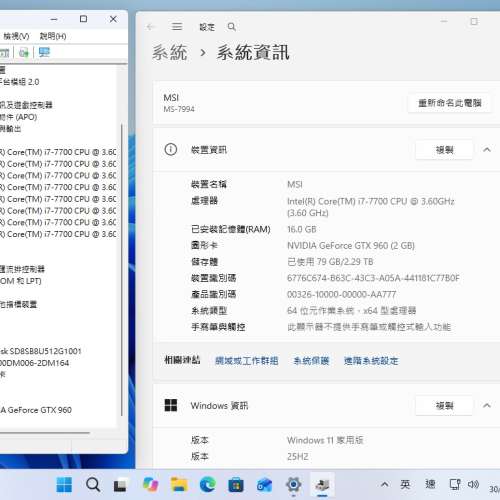This screenshot has width=500, height=500.
Task: Open Microsoft Store from the taskbar
Action: click(x=236, y=485)
